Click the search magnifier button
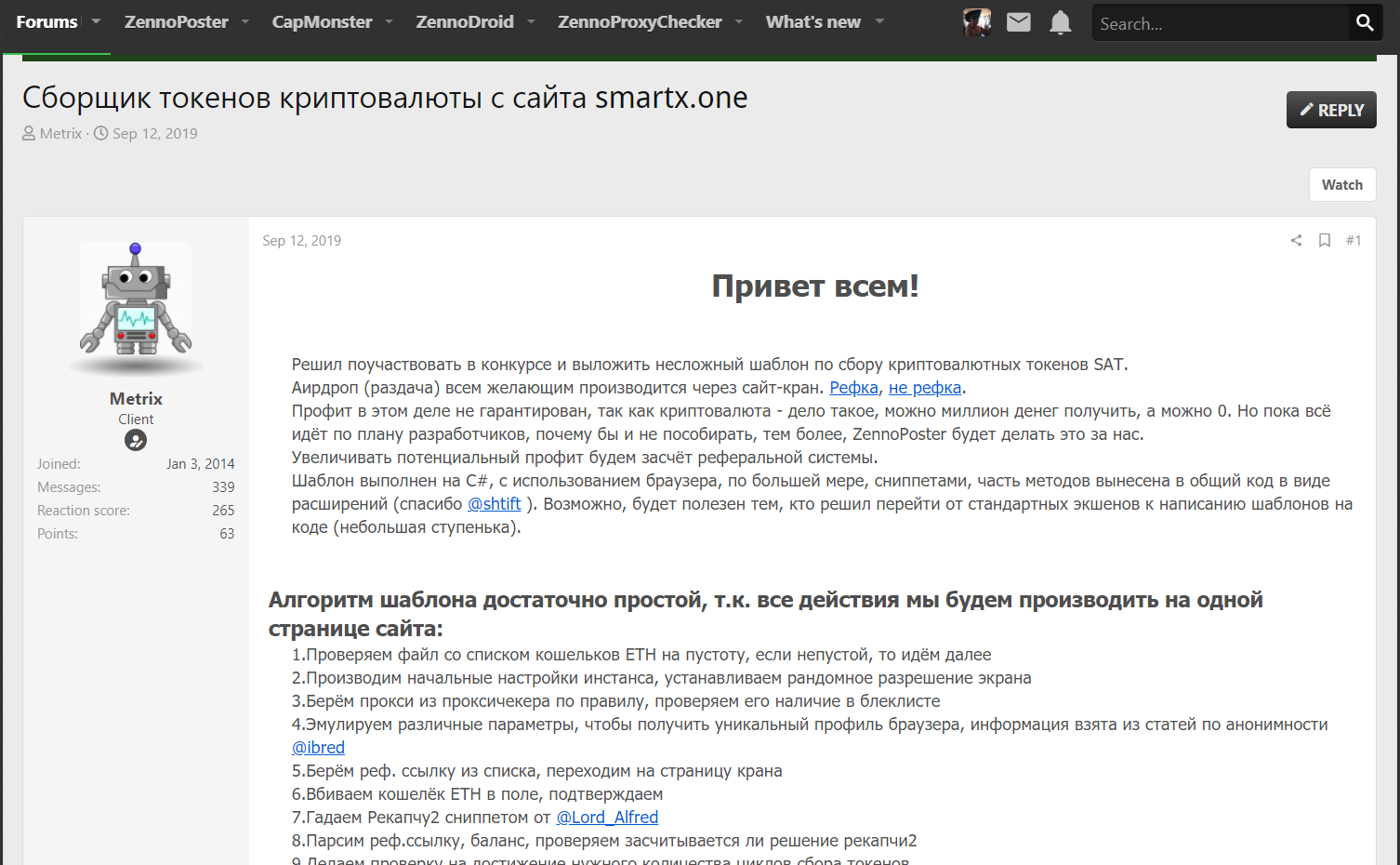Viewport: 1400px width, 865px height. point(1365,22)
